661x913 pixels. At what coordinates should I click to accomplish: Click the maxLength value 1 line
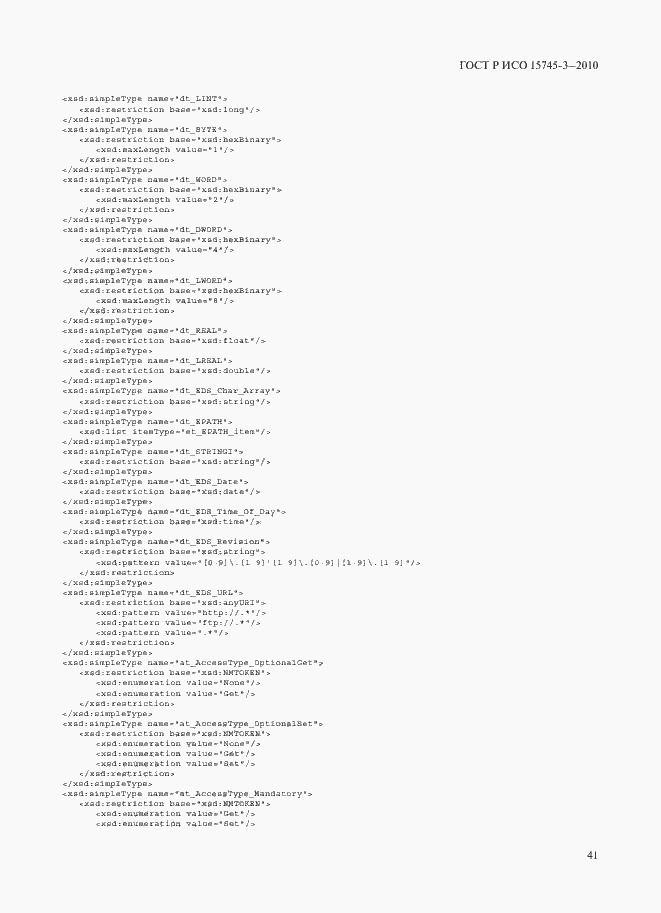[165, 150]
